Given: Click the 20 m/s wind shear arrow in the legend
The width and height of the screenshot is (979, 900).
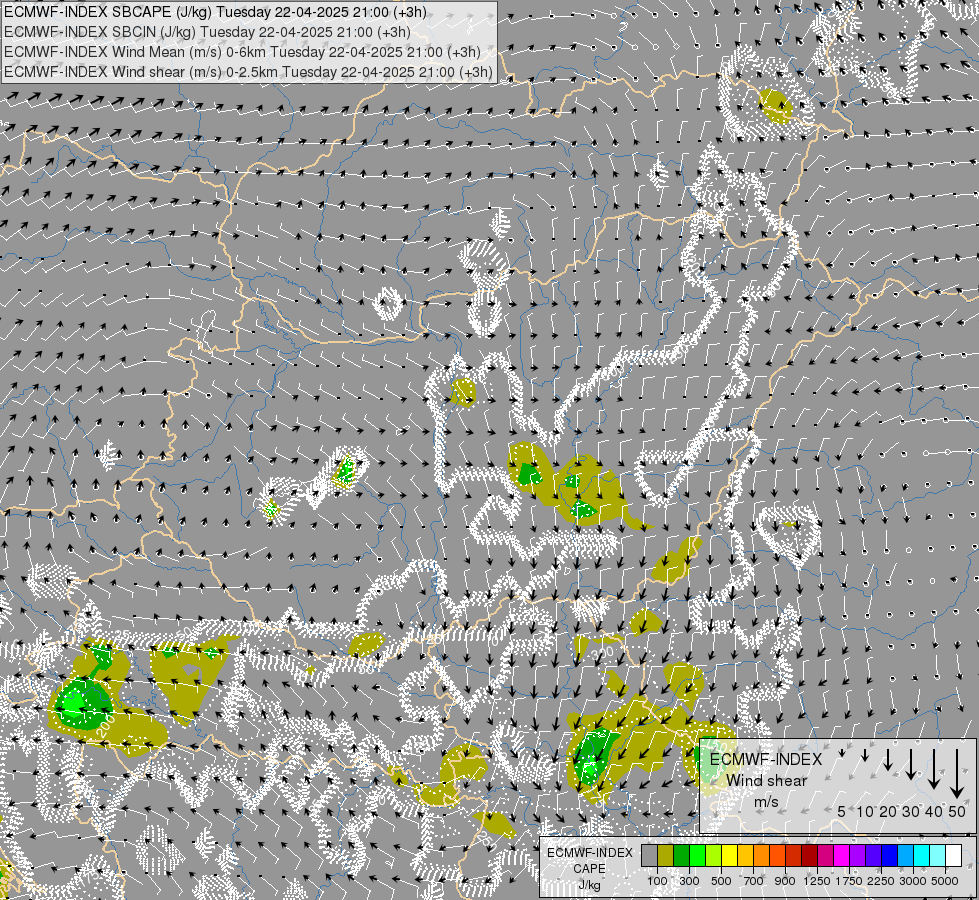Looking at the screenshot, I should coord(888,760).
